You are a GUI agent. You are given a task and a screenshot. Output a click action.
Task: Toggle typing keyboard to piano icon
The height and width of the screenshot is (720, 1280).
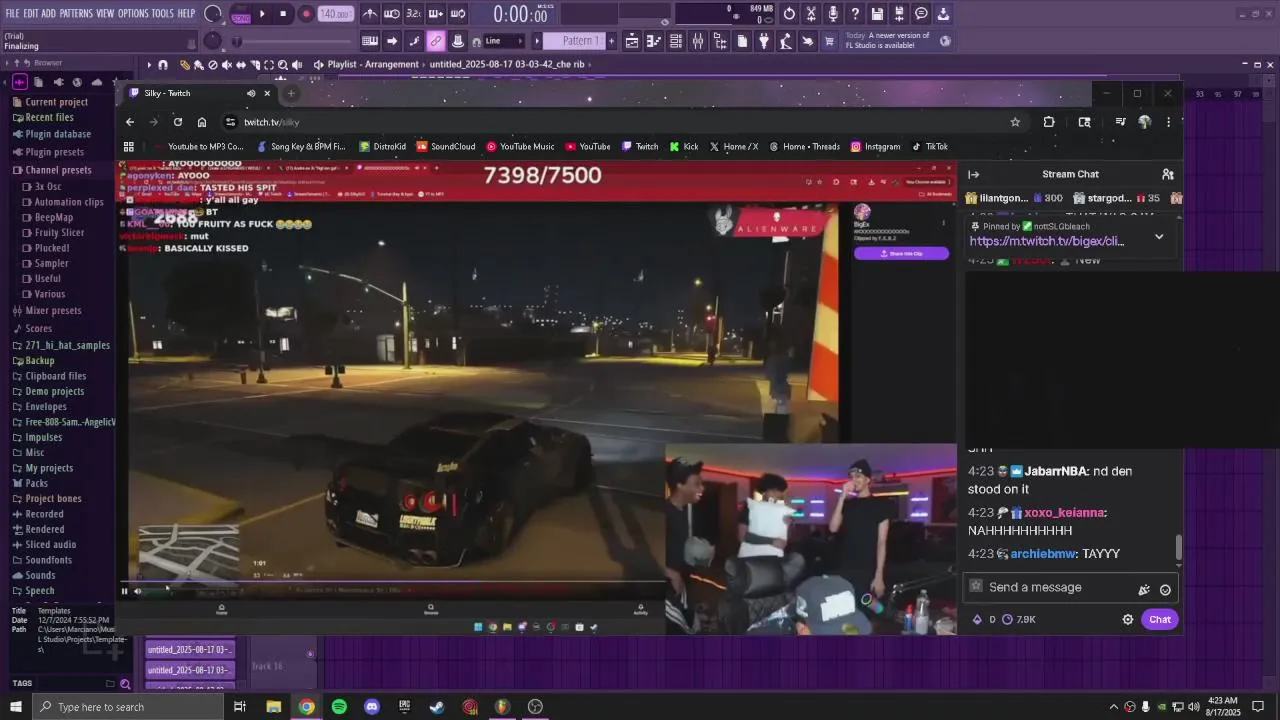(370, 41)
